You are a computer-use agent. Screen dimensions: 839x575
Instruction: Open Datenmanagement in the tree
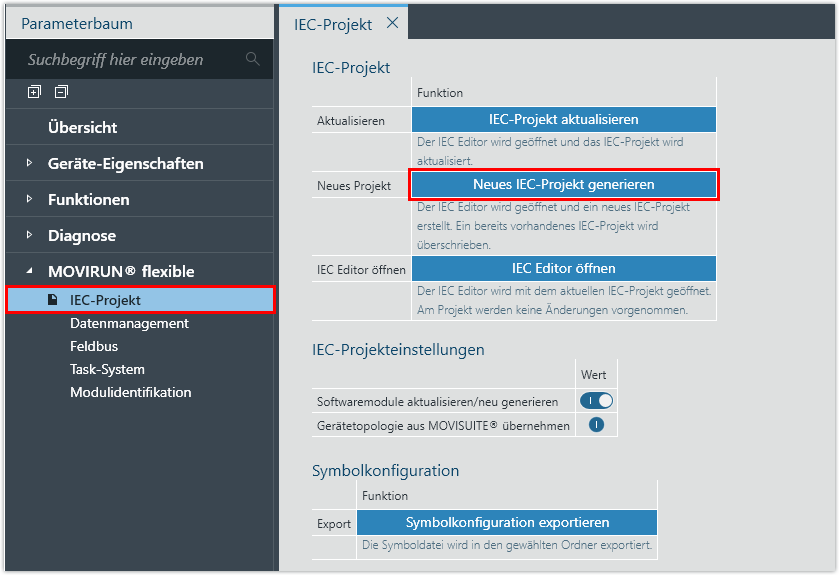coord(129,323)
